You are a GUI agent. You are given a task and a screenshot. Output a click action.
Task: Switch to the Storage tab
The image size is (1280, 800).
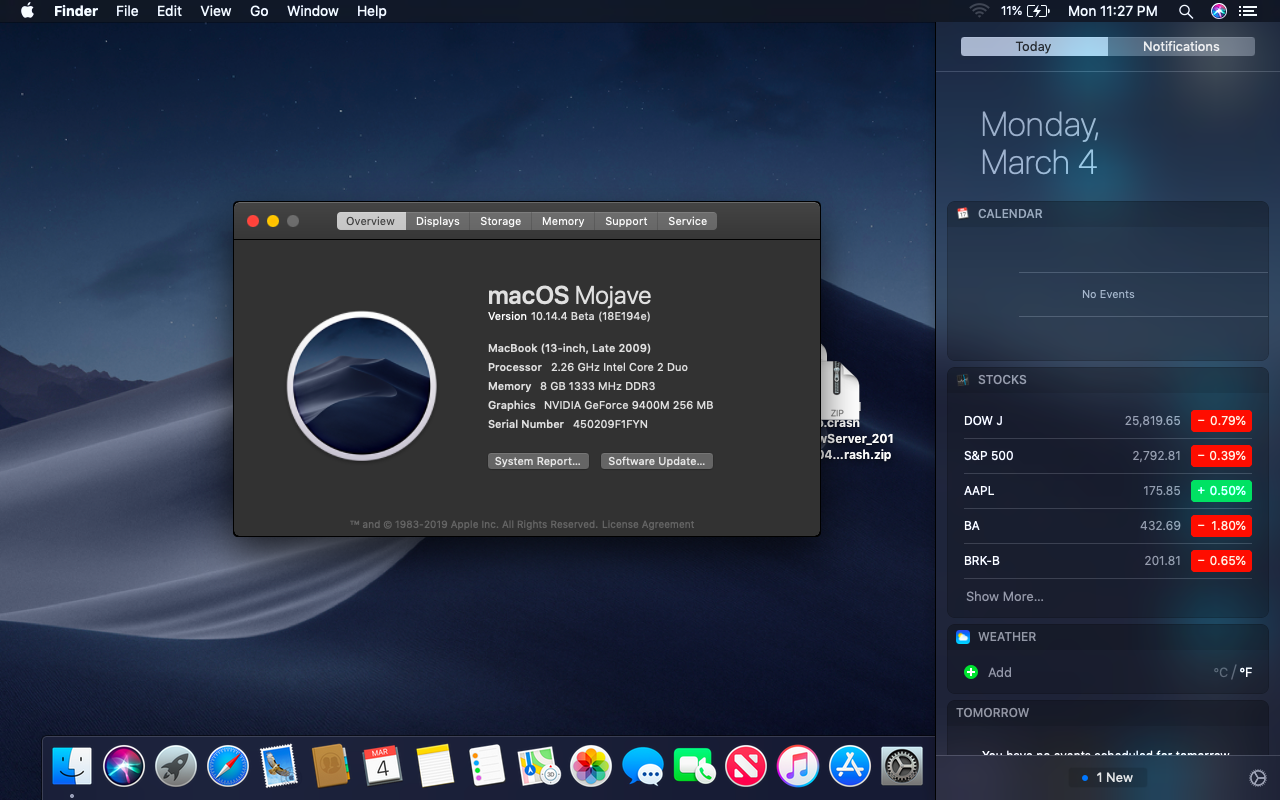pyautogui.click(x=500, y=221)
